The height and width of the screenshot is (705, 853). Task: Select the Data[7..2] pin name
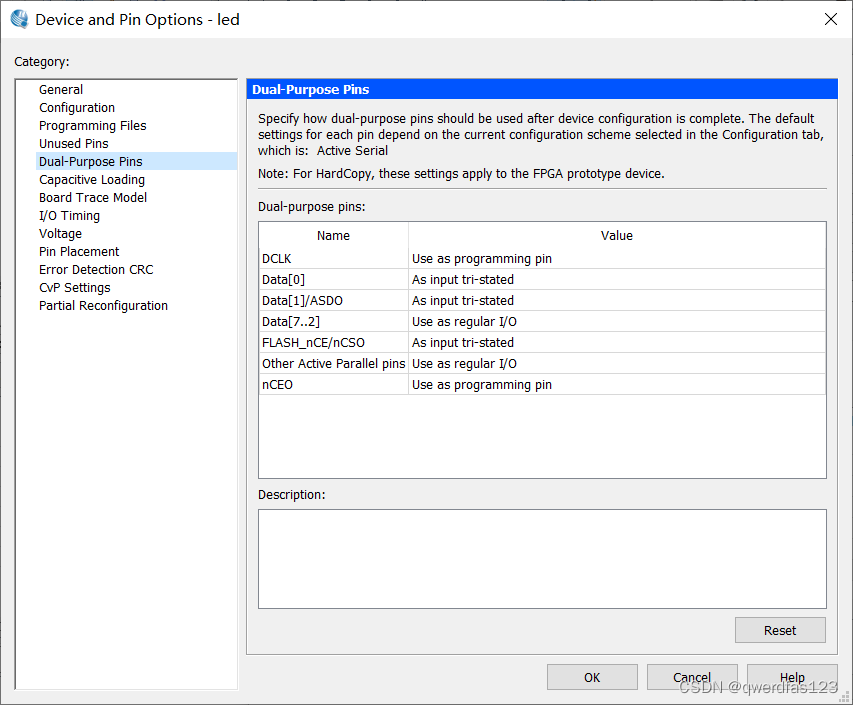point(333,321)
